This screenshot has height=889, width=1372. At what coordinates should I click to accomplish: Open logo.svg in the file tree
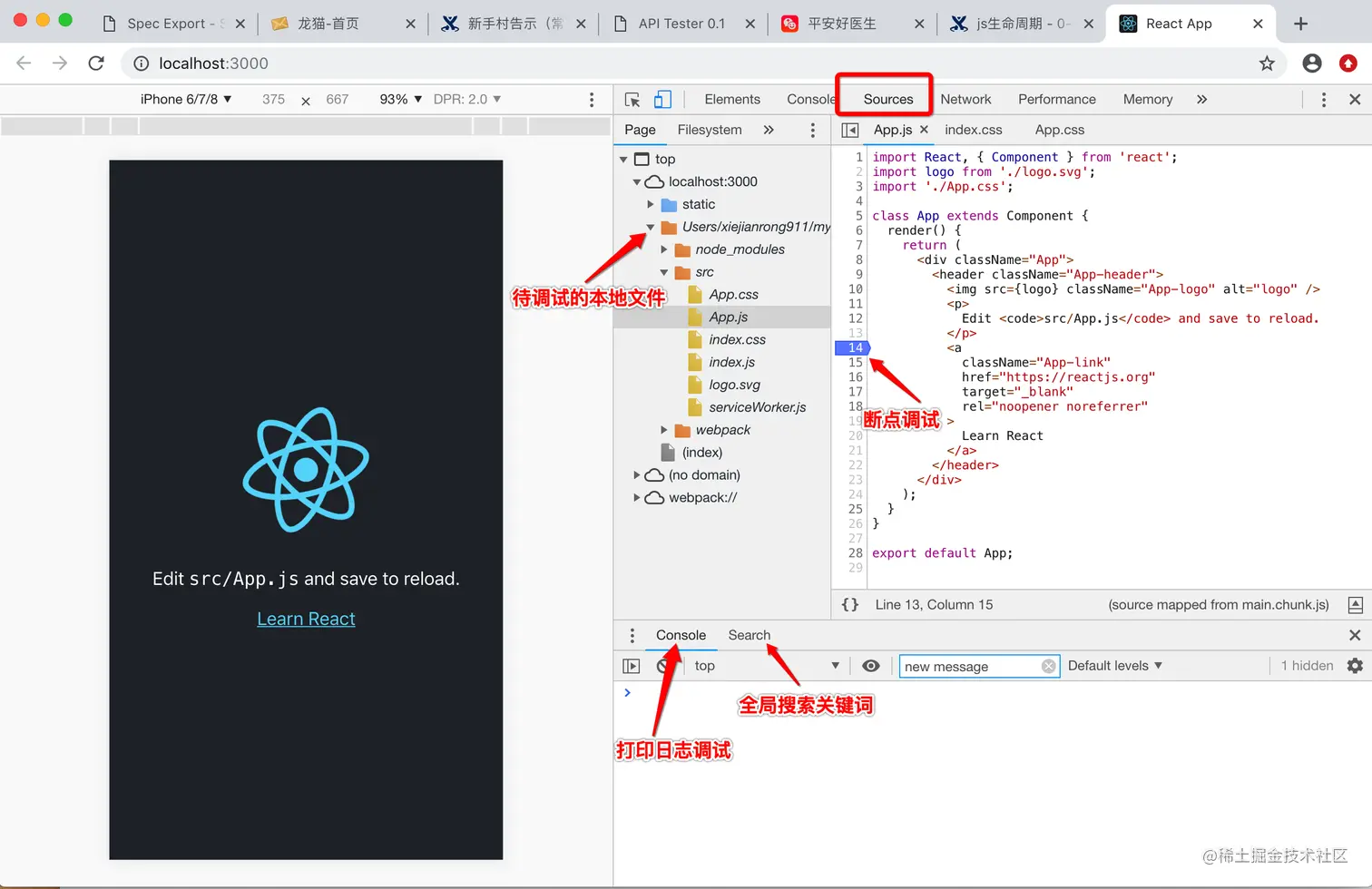point(734,385)
